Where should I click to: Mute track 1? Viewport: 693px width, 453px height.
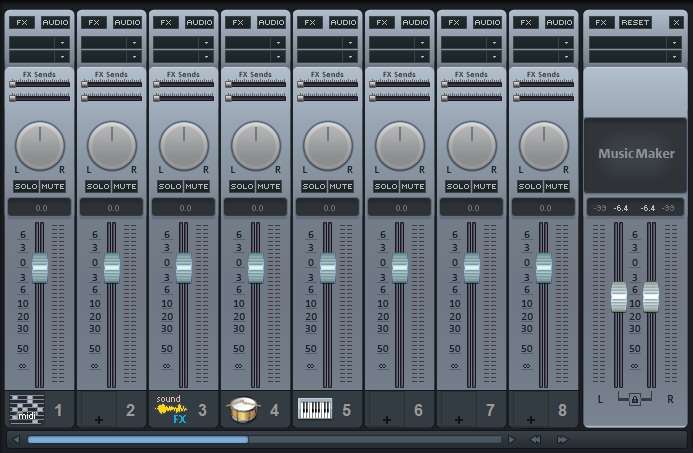(53, 187)
